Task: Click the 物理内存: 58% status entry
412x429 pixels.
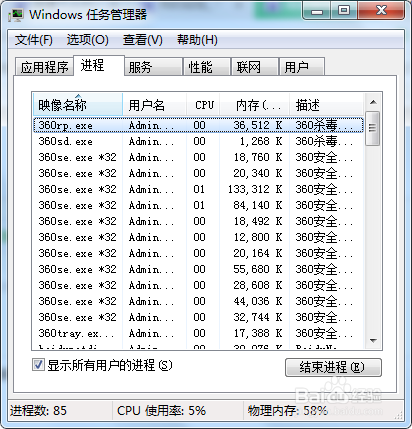Action: click(x=287, y=411)
